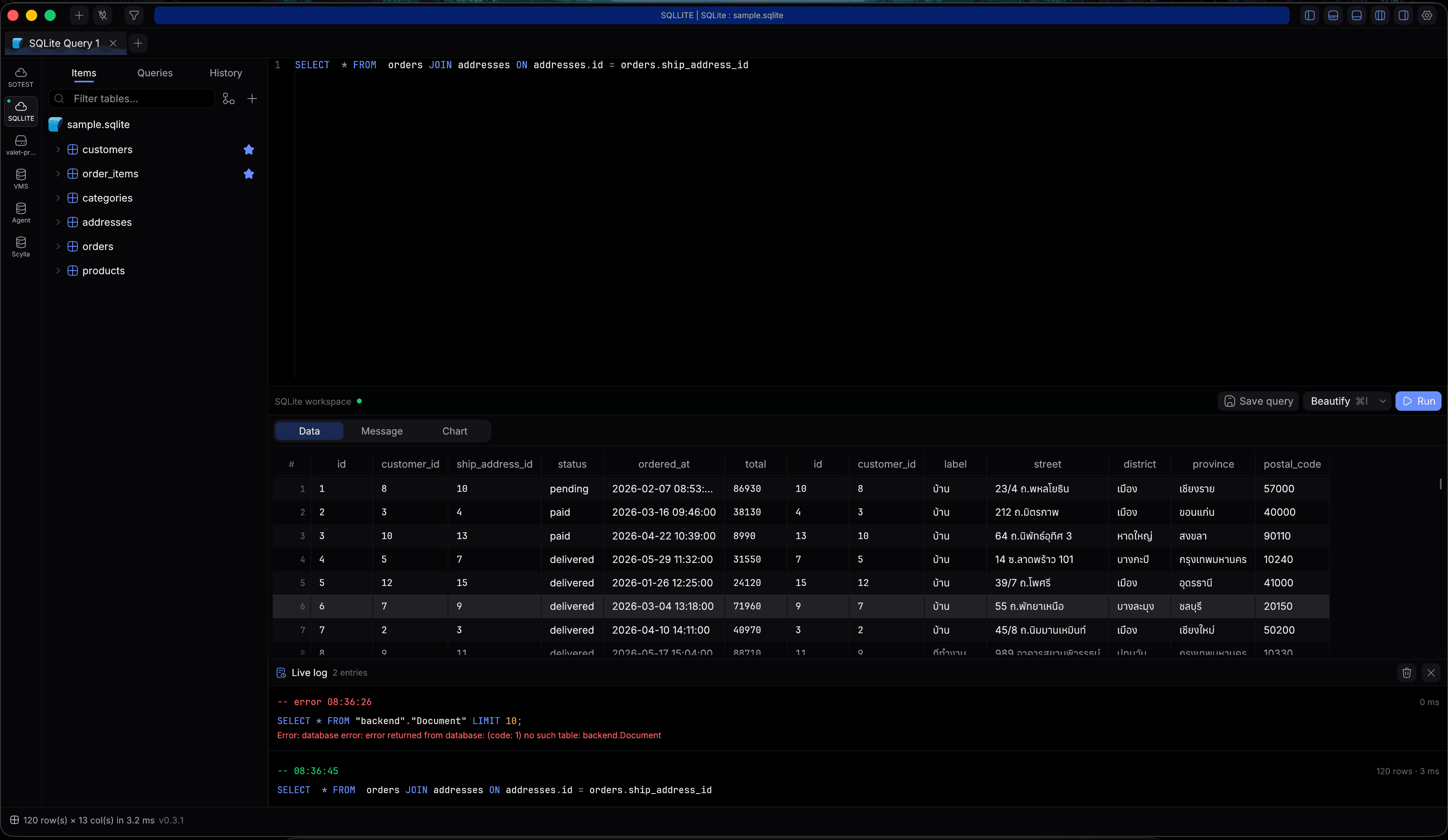Viewport: 1448px width, 840px height.
Task: Click the products table grid icon
Action: (72, 271)
